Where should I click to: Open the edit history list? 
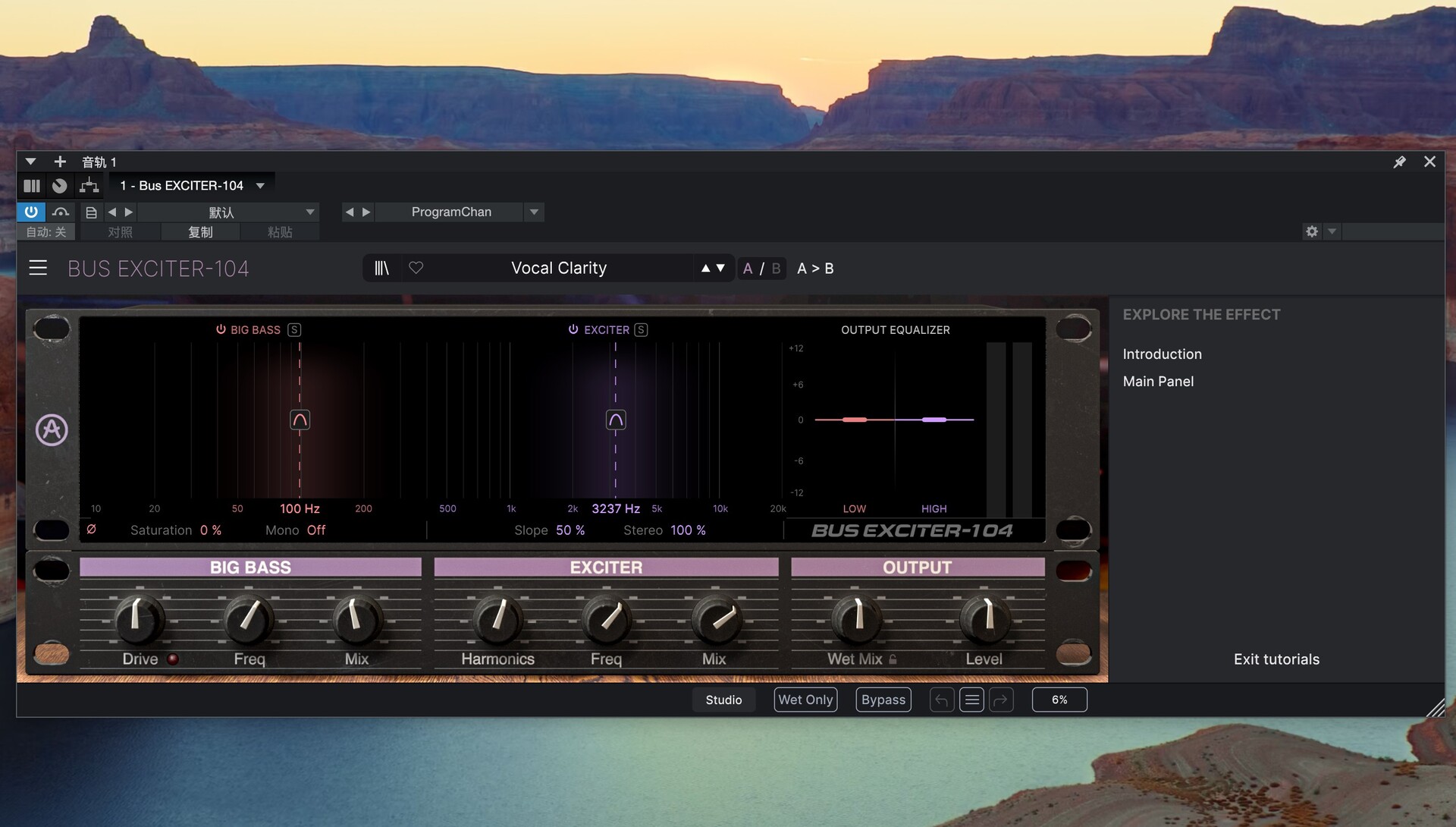tap(971, 700)
